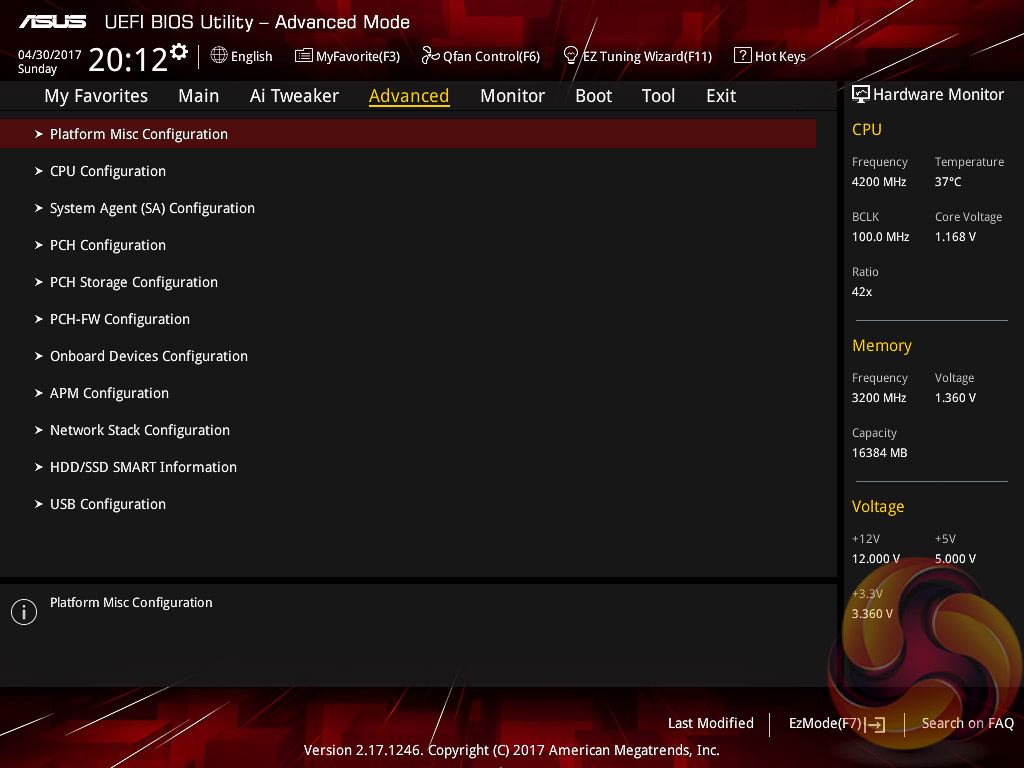Click the Qfan Control fan icon
1024x768 pixels.
point(430,56)
